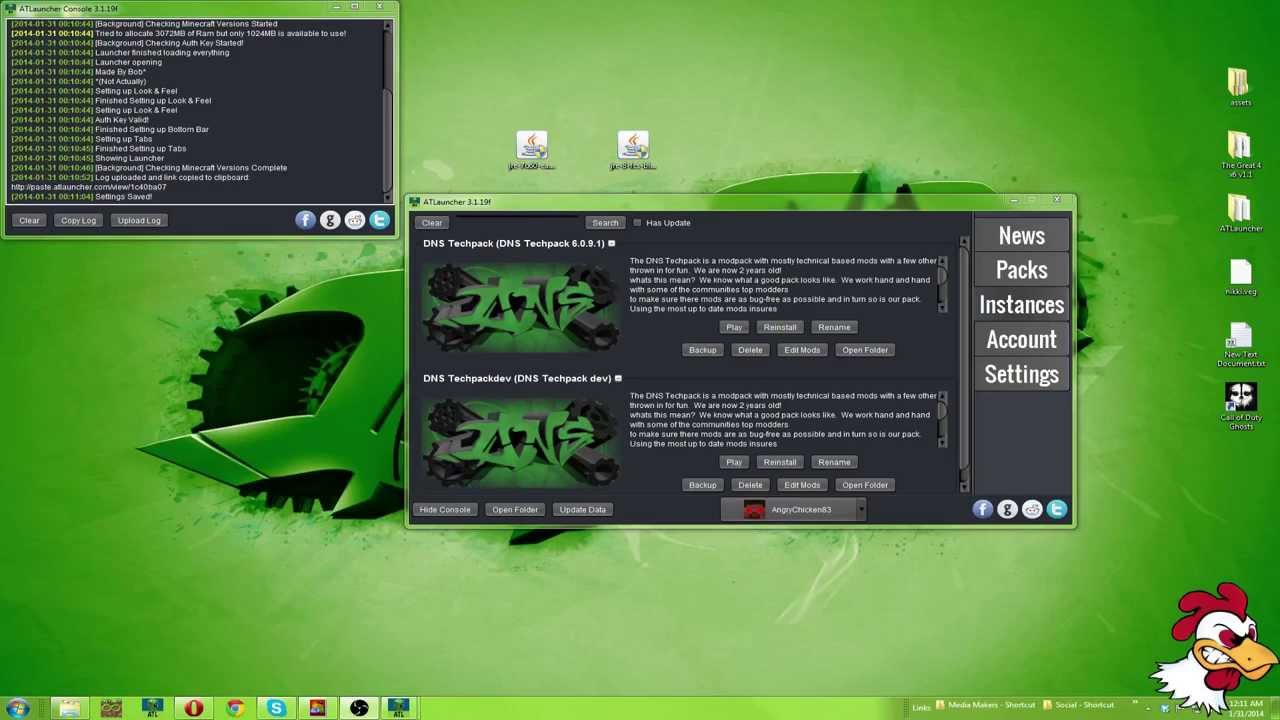Viewport: 1280px width, 720px height.
Task: Click Facebook icon in main ATLauncher window
Action: (x=982, y=510)
